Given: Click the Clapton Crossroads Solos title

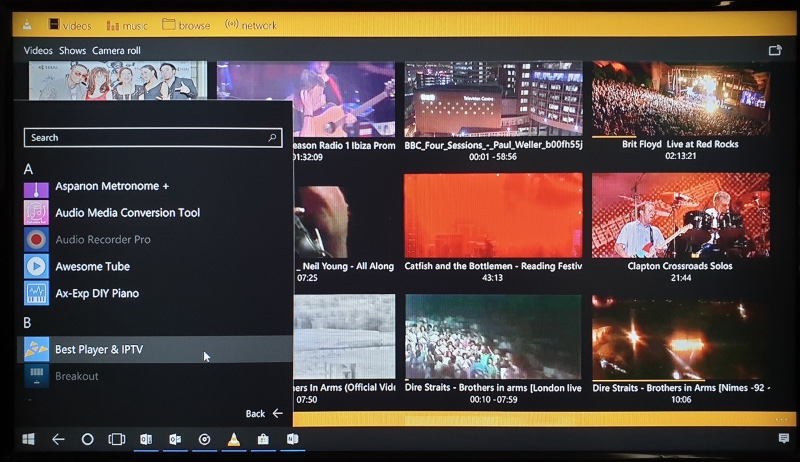Looking at the screenshot, I should click(x=680, y=266).
